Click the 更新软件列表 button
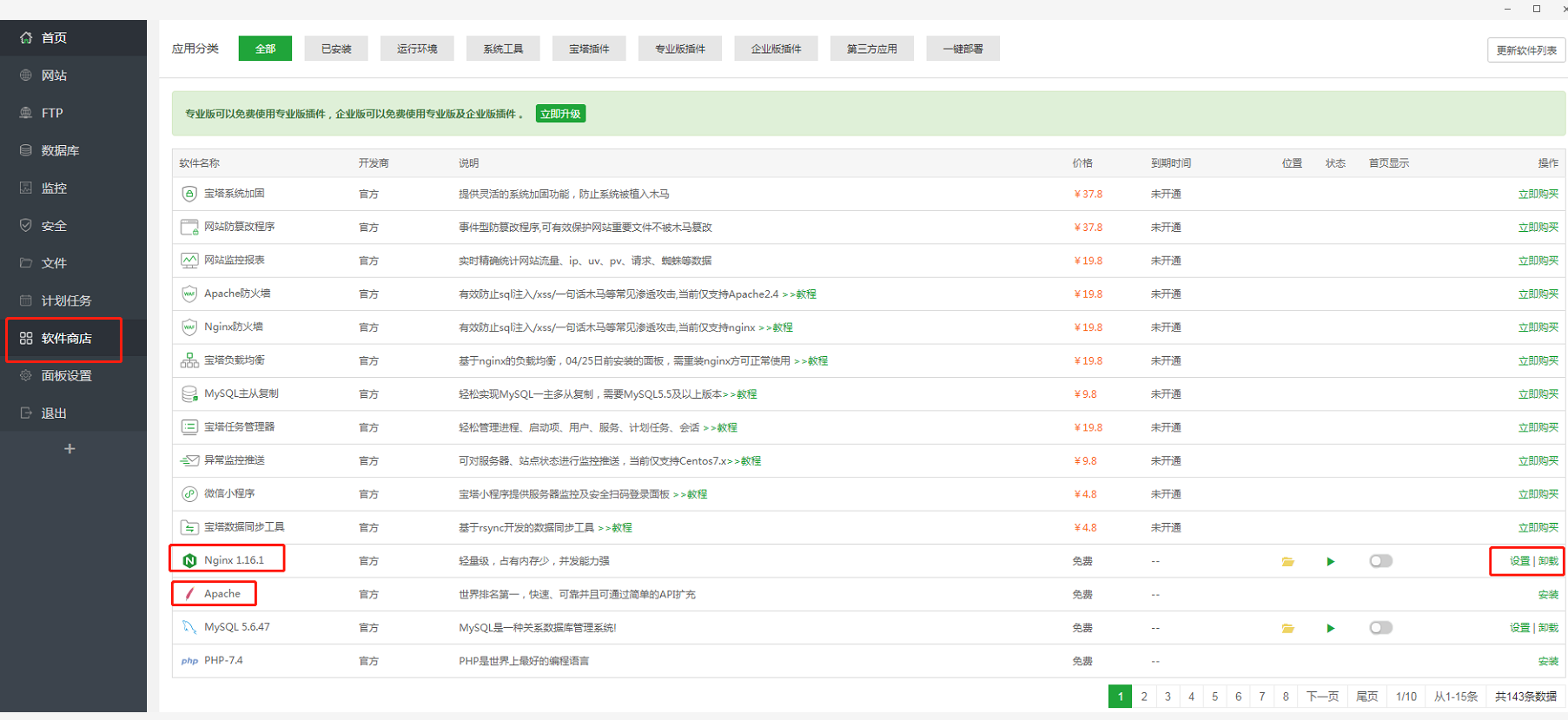The image size is (1568, 720). coord(1526,50)
